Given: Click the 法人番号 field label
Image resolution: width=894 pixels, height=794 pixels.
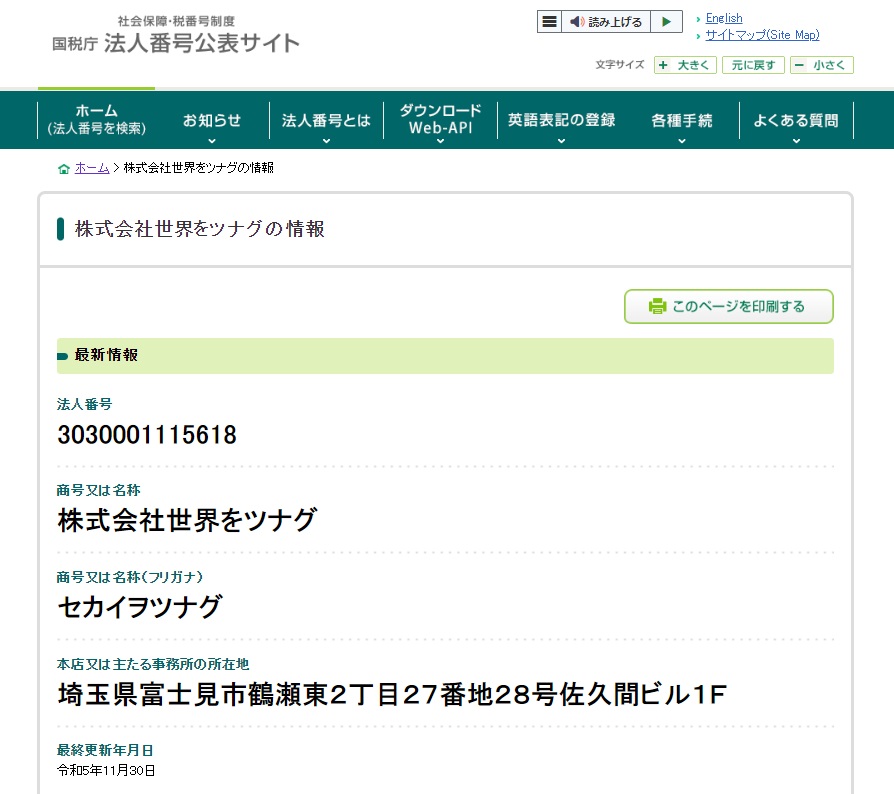Looking at the screenshot, I should click(84, 404).
